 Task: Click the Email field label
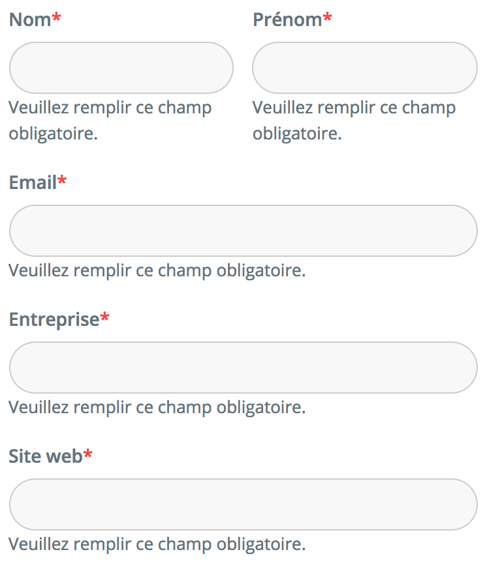click(33, 182)
